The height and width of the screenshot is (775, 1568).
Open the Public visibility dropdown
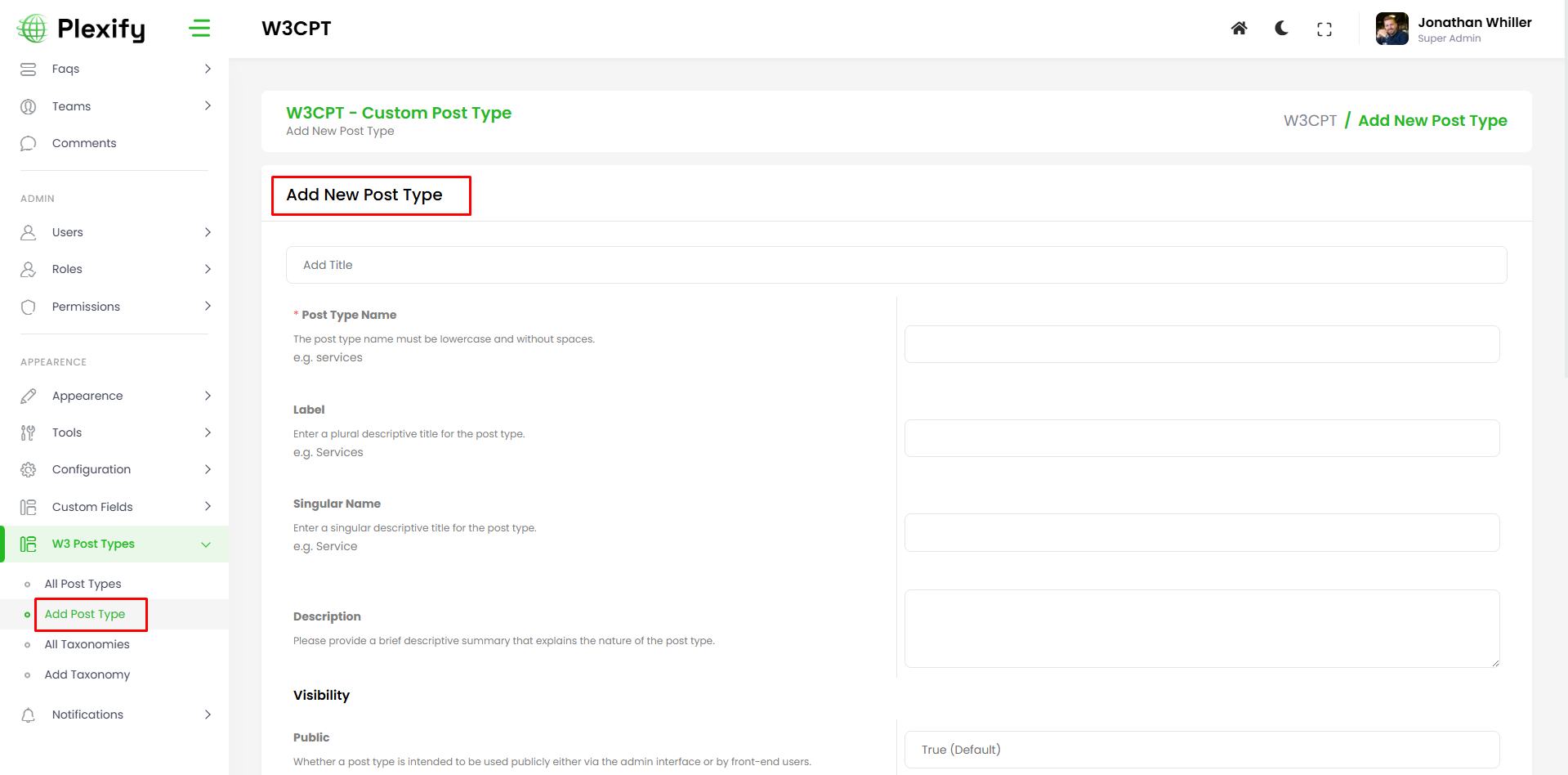pyautogui.click(x=1201, y=750)
